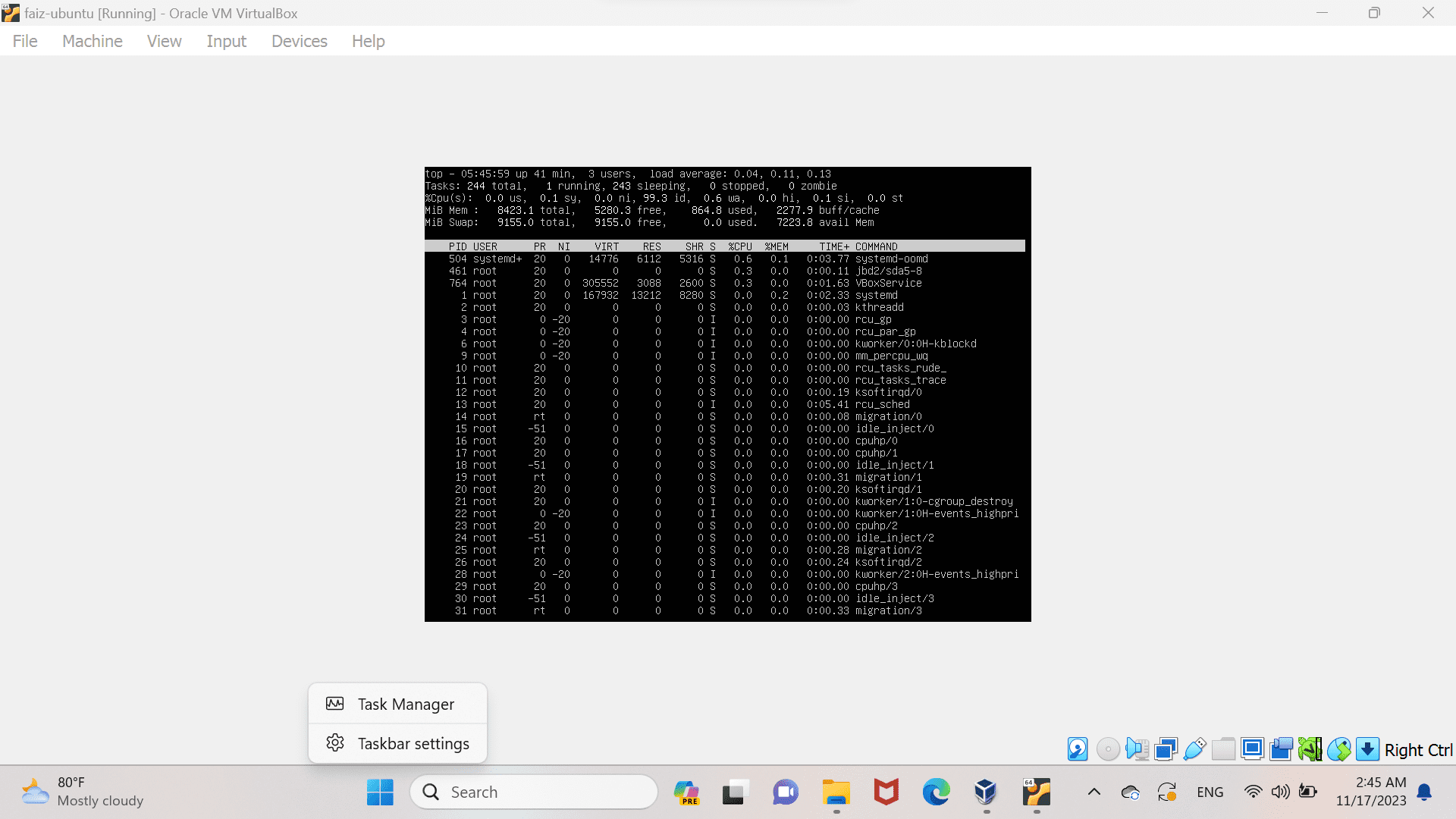Click the cpuhp/3 process row
This screenshot has width=1456, height=819.
[x=725, y=586]
